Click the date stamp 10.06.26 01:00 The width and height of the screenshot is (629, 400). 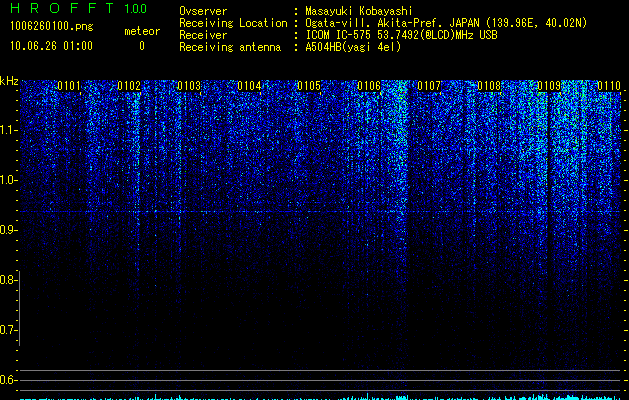point(51,46)
